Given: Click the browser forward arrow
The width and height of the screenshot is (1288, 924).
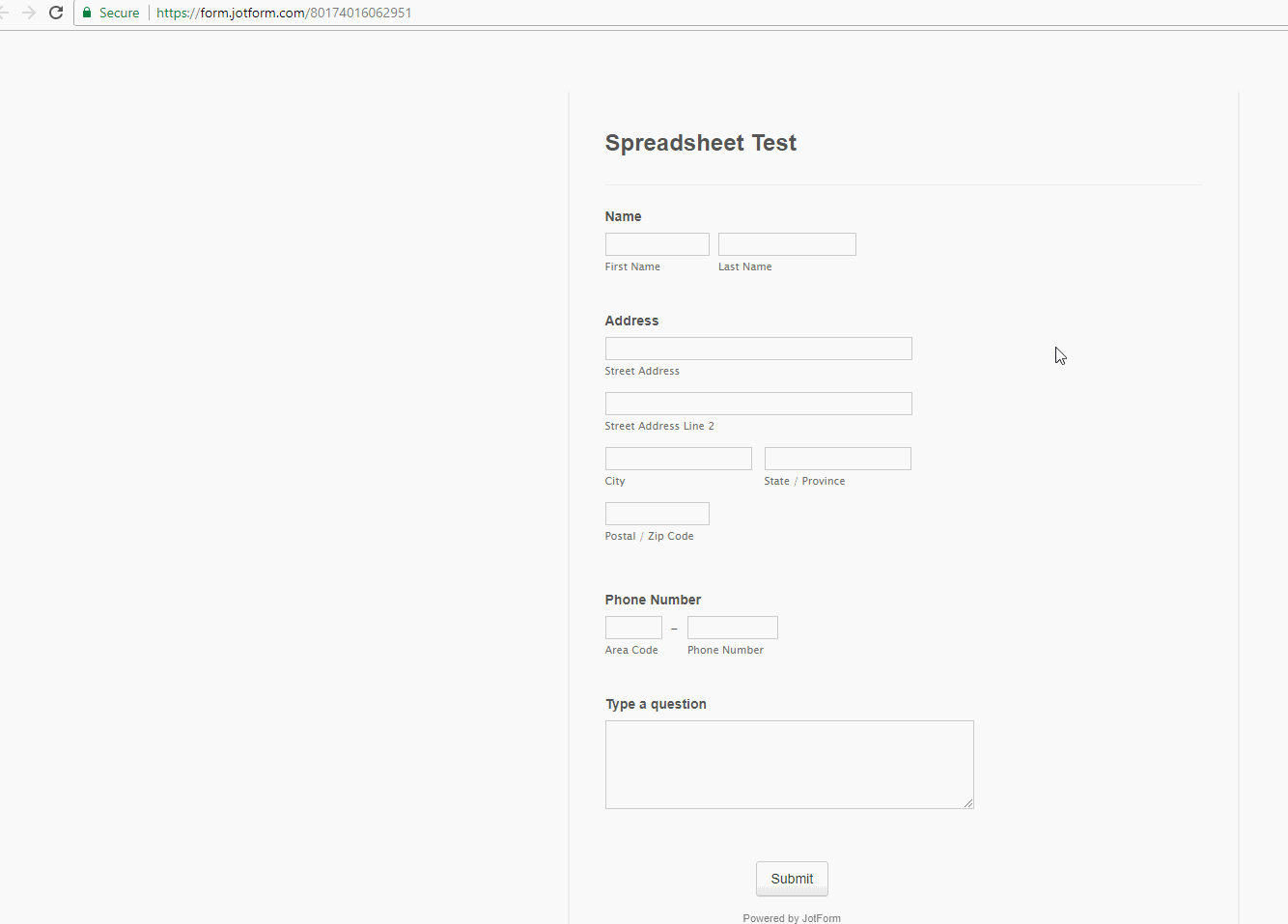Looking at the screenshot, I should point(29,13).
